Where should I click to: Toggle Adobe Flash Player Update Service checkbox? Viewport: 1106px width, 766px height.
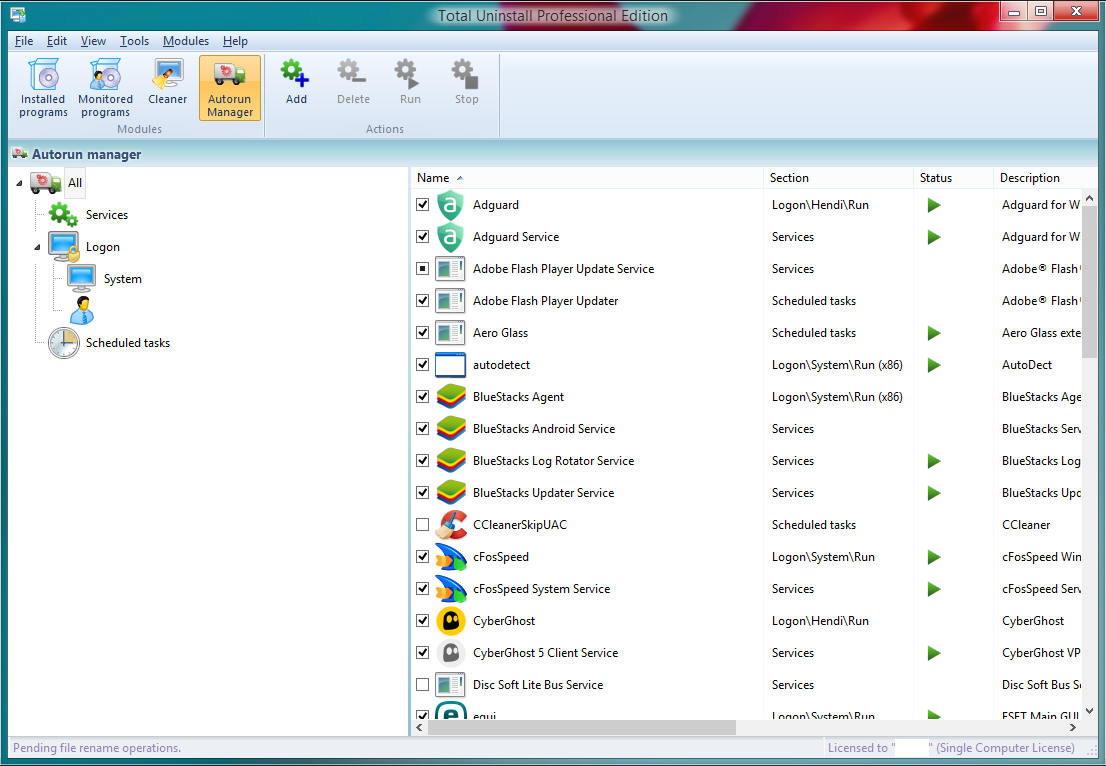[423, 269]
